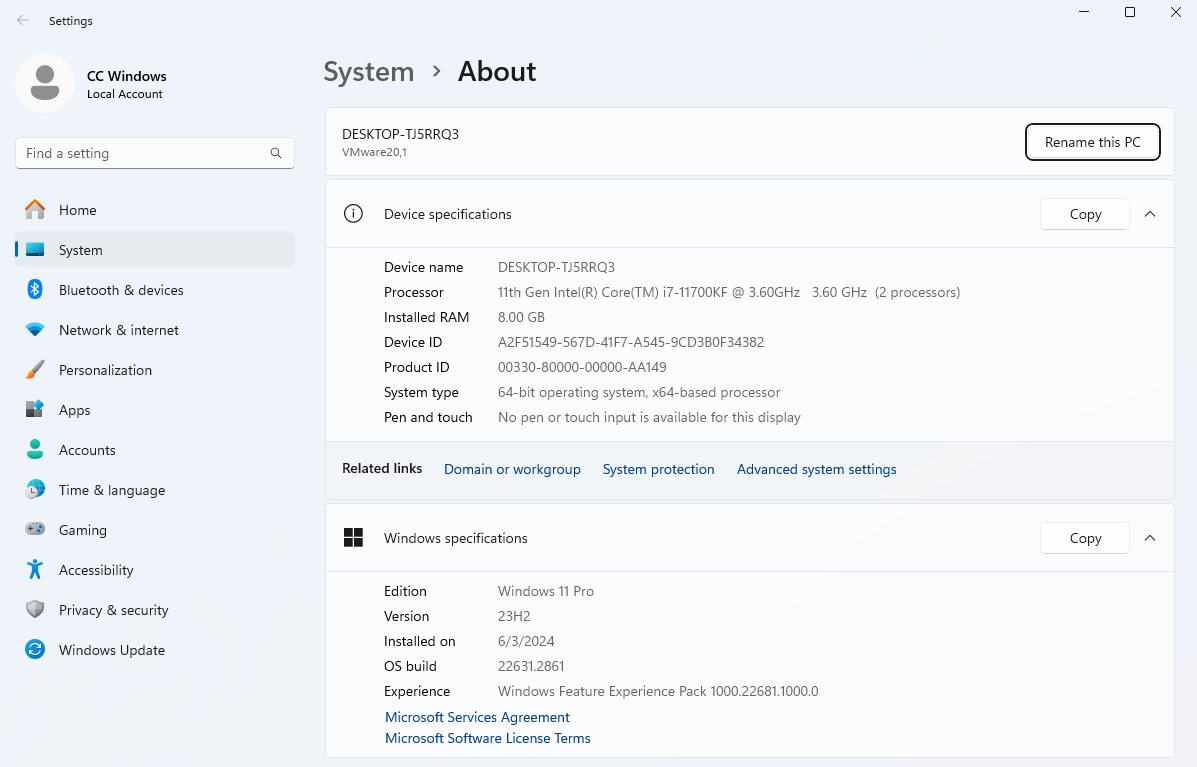Open Personalization settings
Viewport: 1197px width, 767px height.
click(155, 370)
